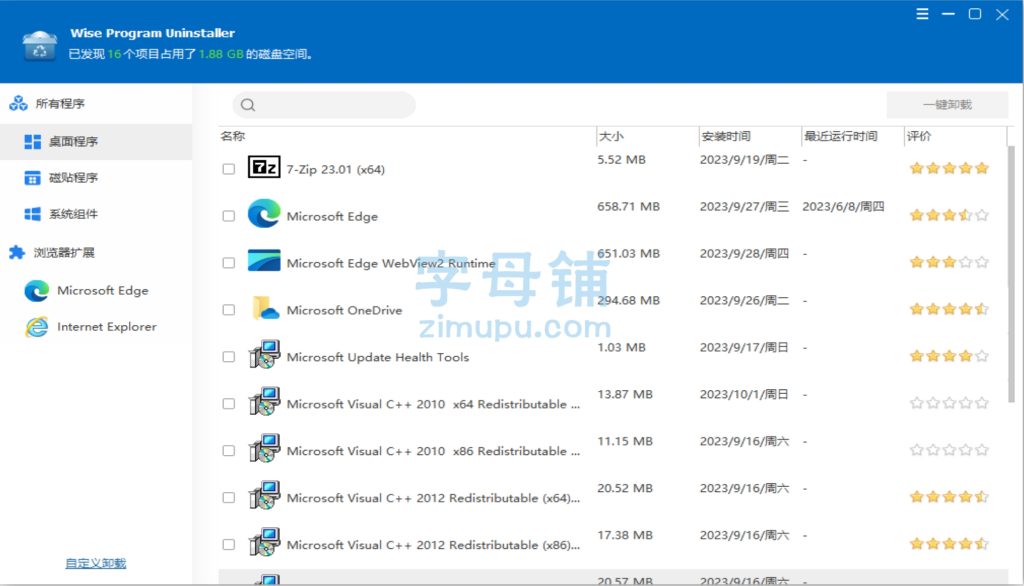Click the star rating for Update Health Tools
Viewport: 1024px width, 586px height.
(949, 357)
